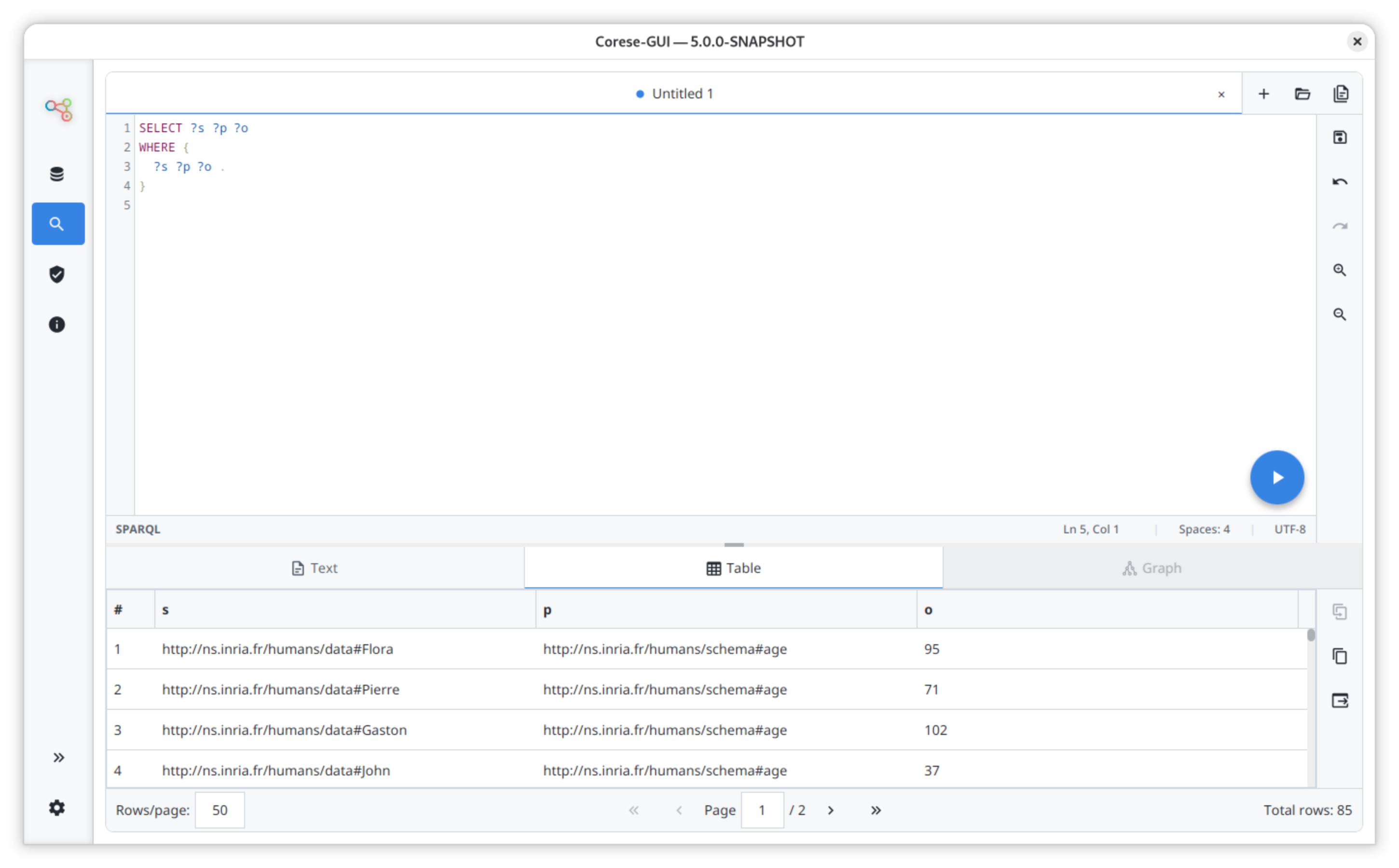
Task: Jump to the last results page
Action: (875, 810)
